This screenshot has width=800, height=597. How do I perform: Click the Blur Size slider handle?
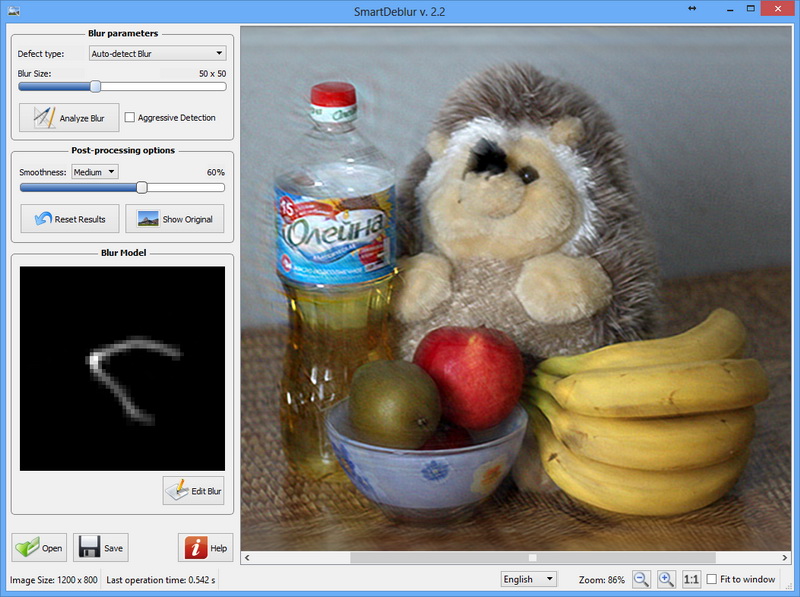(x=95, y=86)
